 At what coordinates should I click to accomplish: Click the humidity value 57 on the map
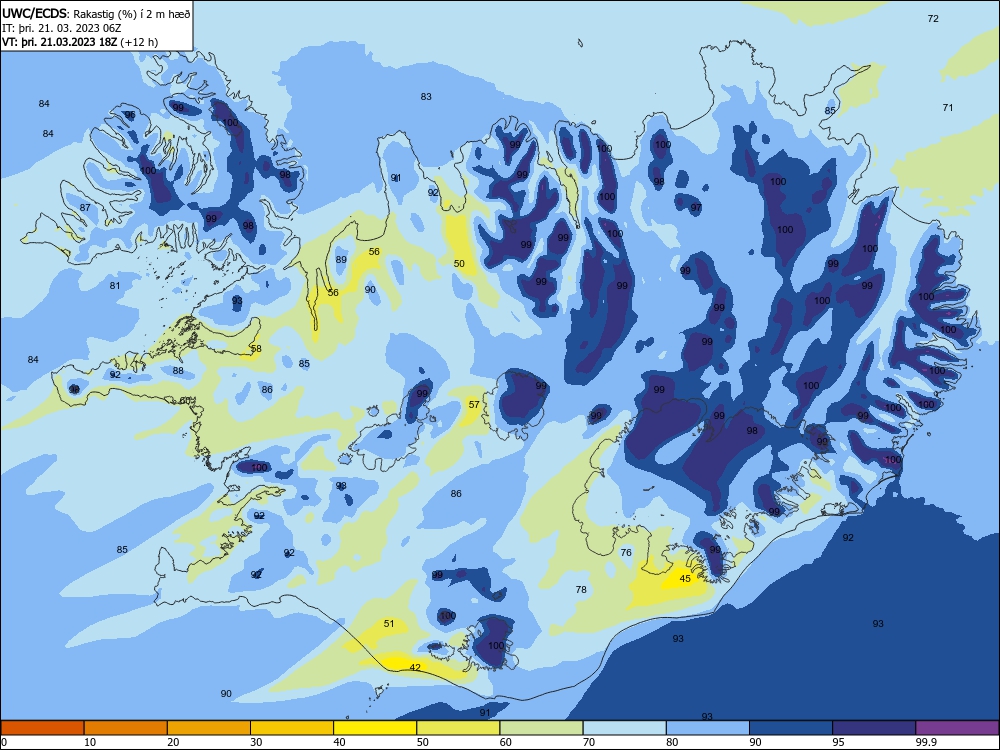click(x=474, y=404)
